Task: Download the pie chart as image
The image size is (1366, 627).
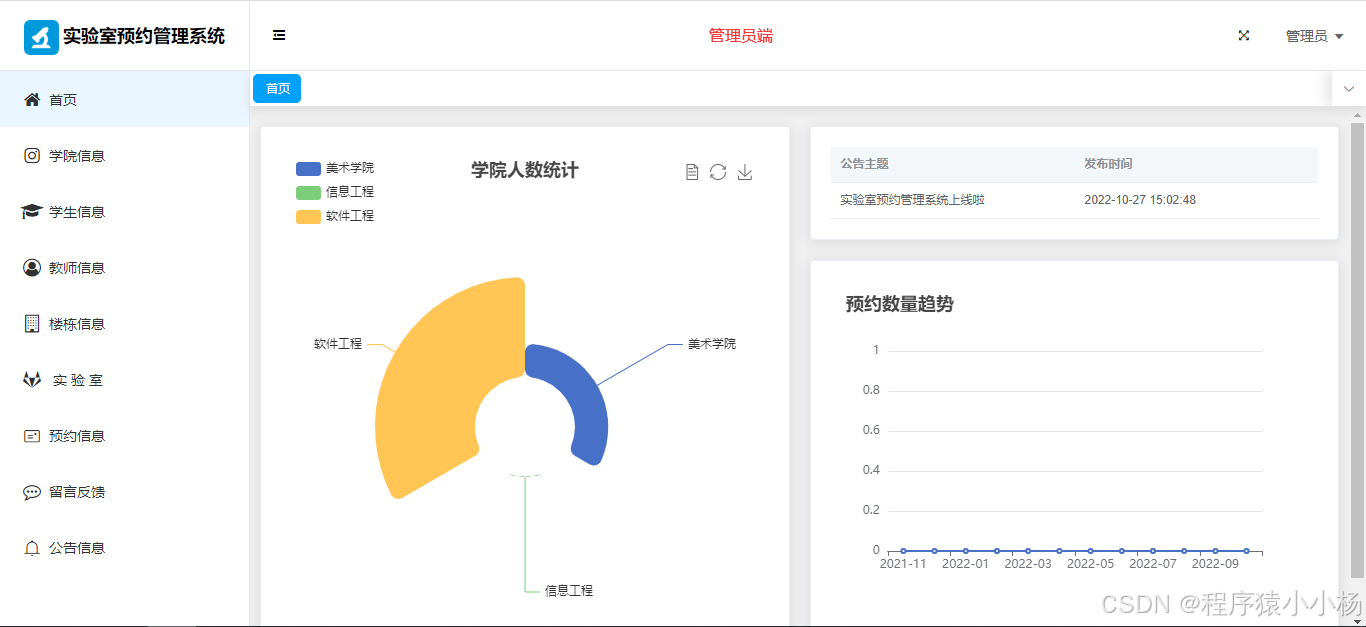Action: (x=745, y=172)
